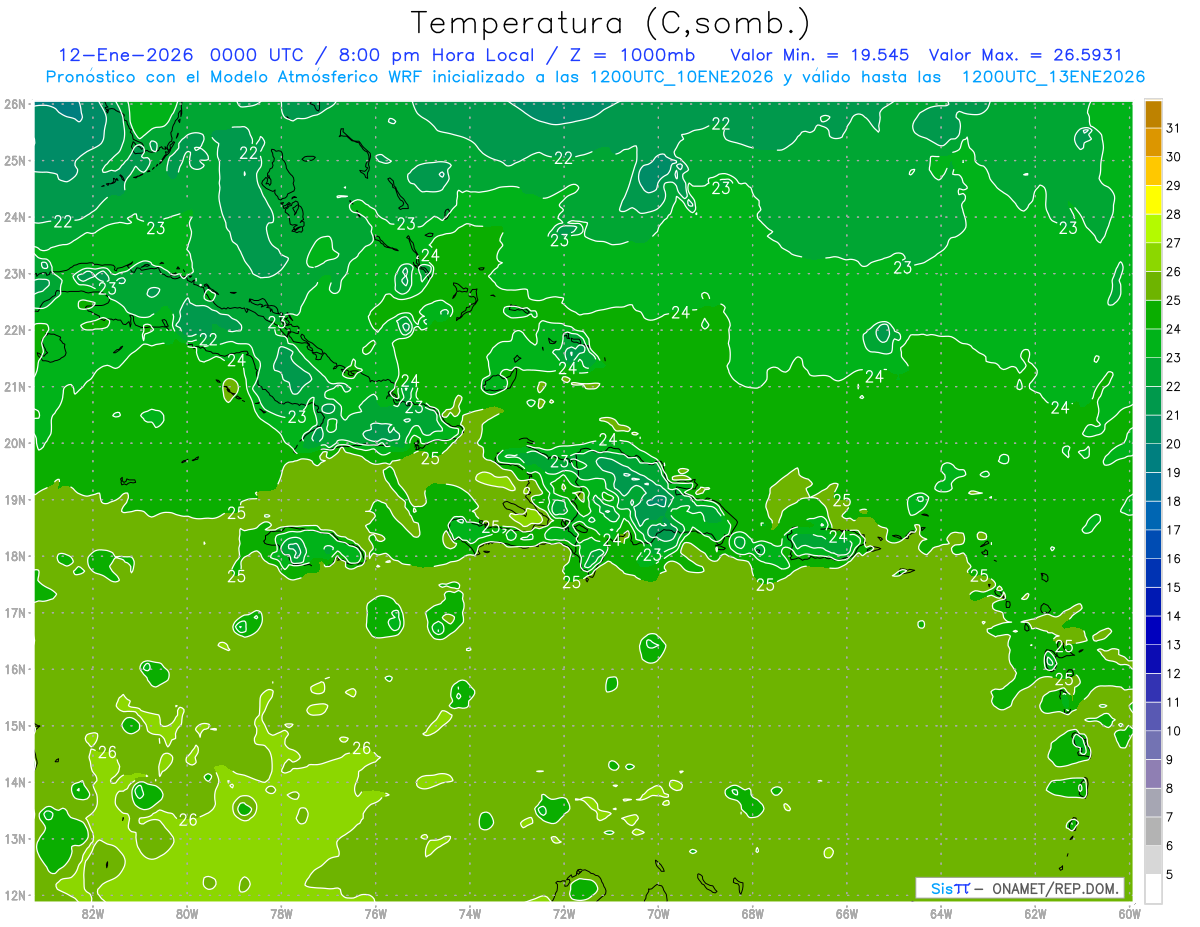Click the "14N" latitude axis label
The width and height of the screenshot is (1200, 927).
(x=14, y=782)
